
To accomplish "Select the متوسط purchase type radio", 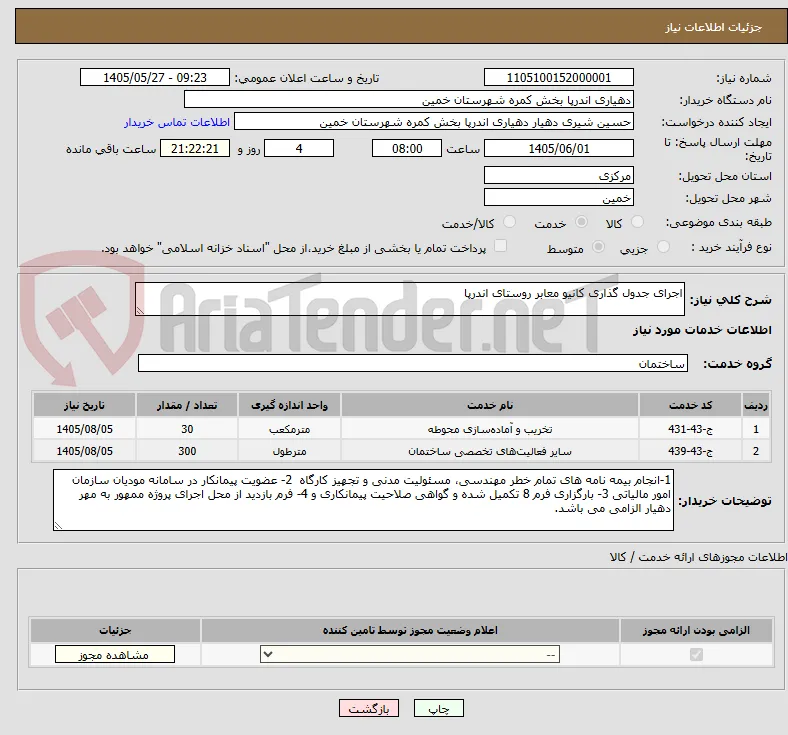I will pyautogui.click(x=598, y=247).
